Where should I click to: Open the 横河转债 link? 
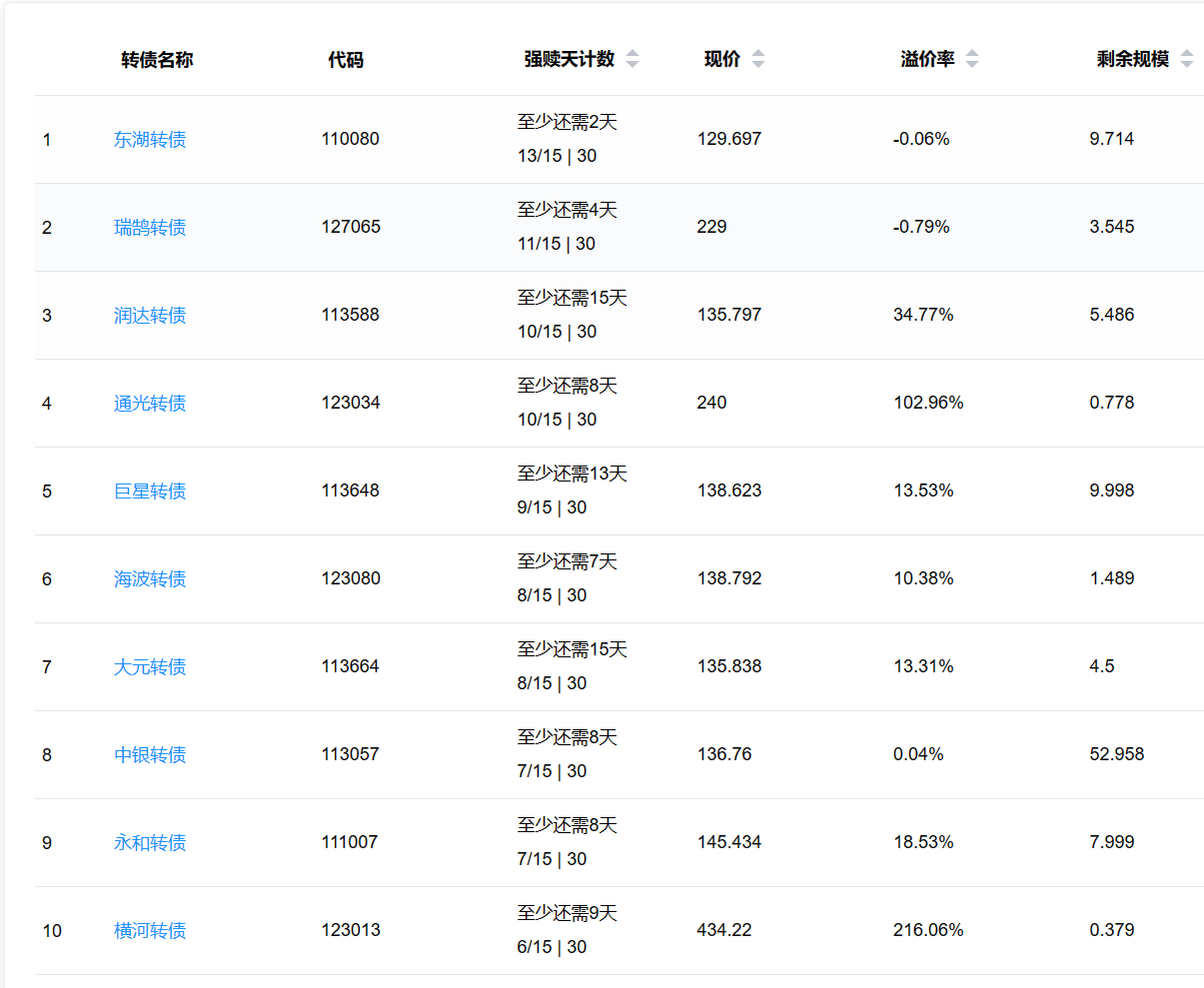150,931
